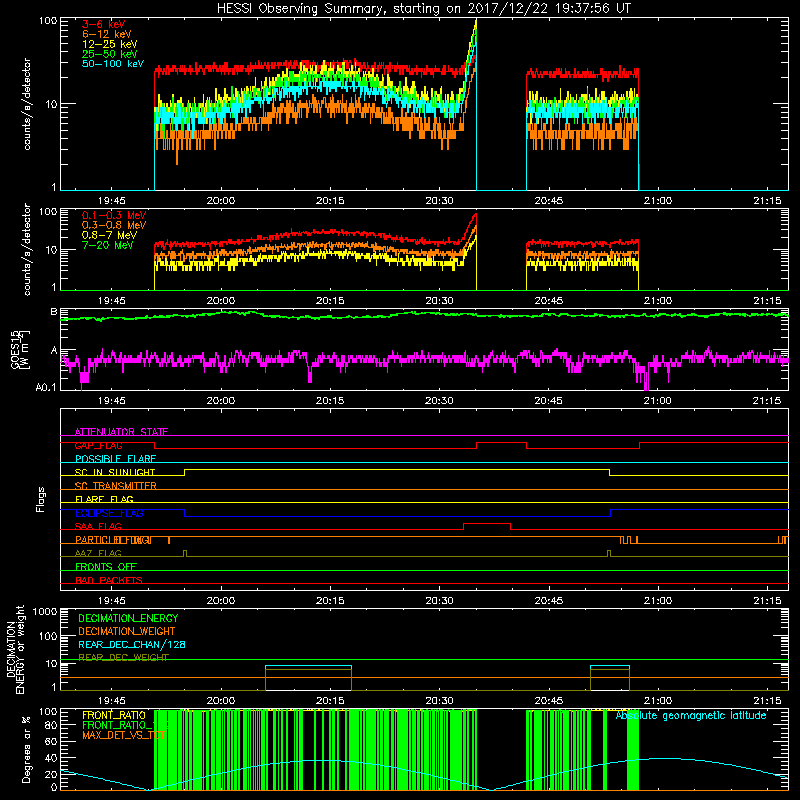Click the 21:00 tick under keV panel

[658, 201]
